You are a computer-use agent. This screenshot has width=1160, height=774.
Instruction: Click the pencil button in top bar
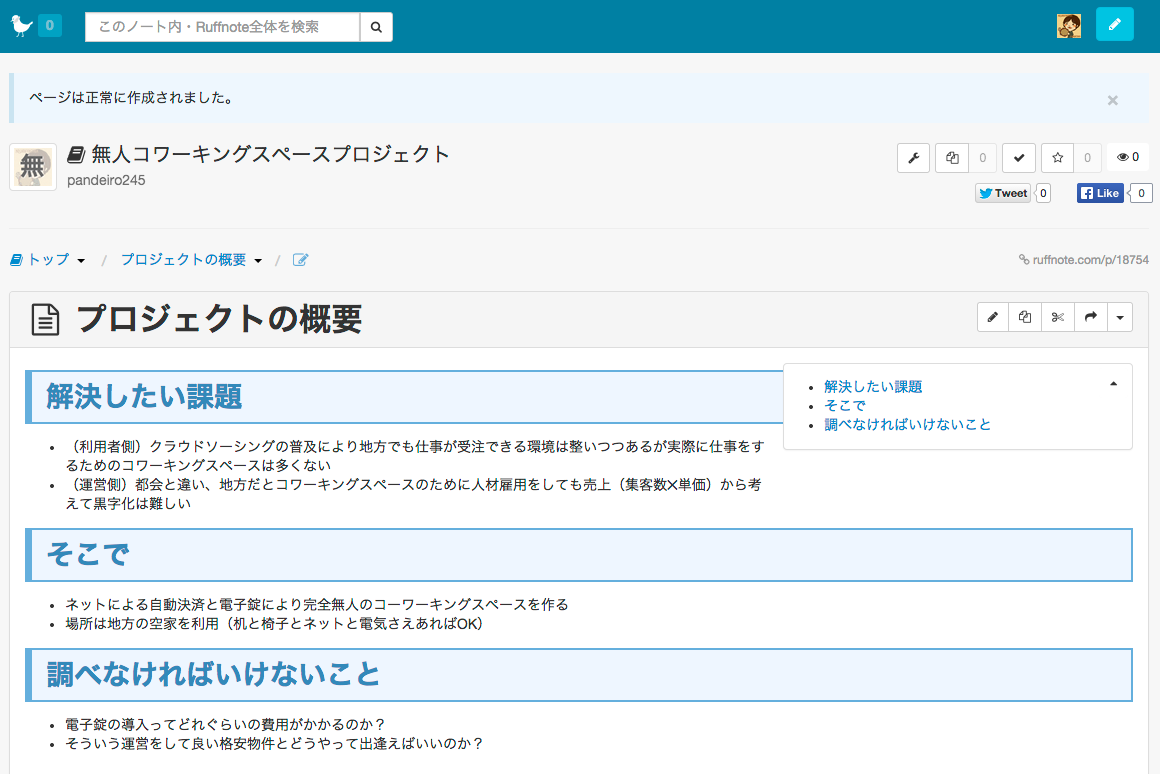point(1114,25)
